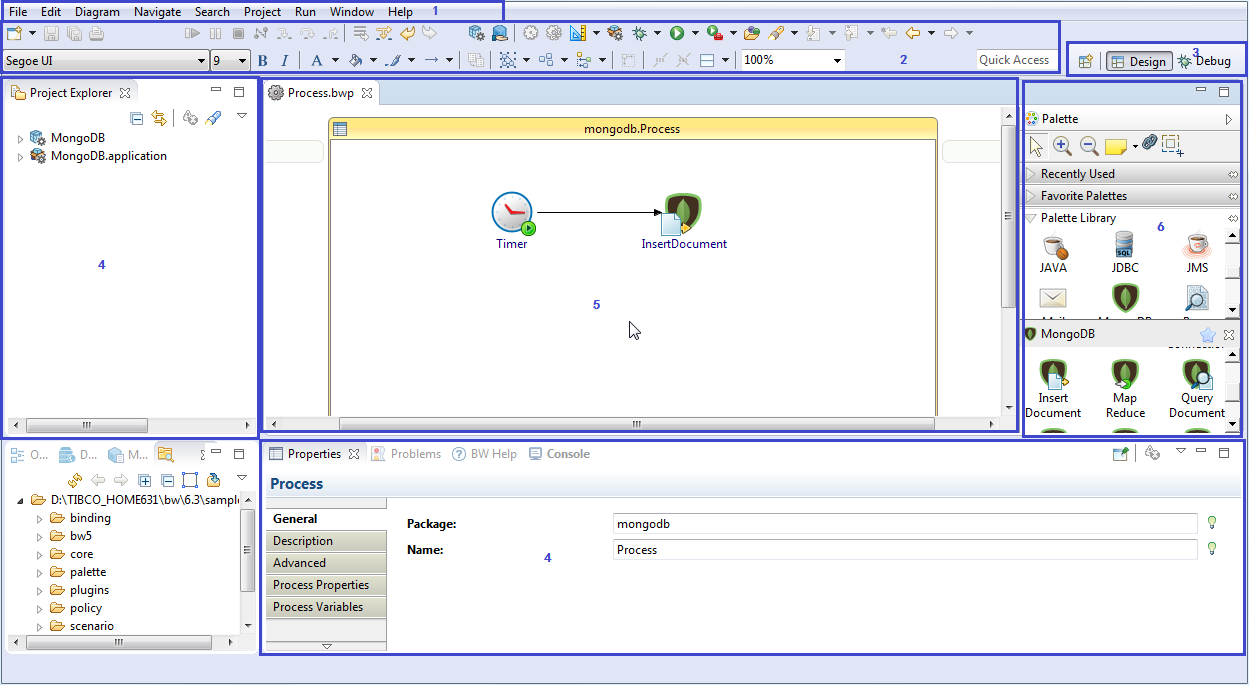1249x685 pixels.
Task: Click in the Package name text field
Action: 904,524
